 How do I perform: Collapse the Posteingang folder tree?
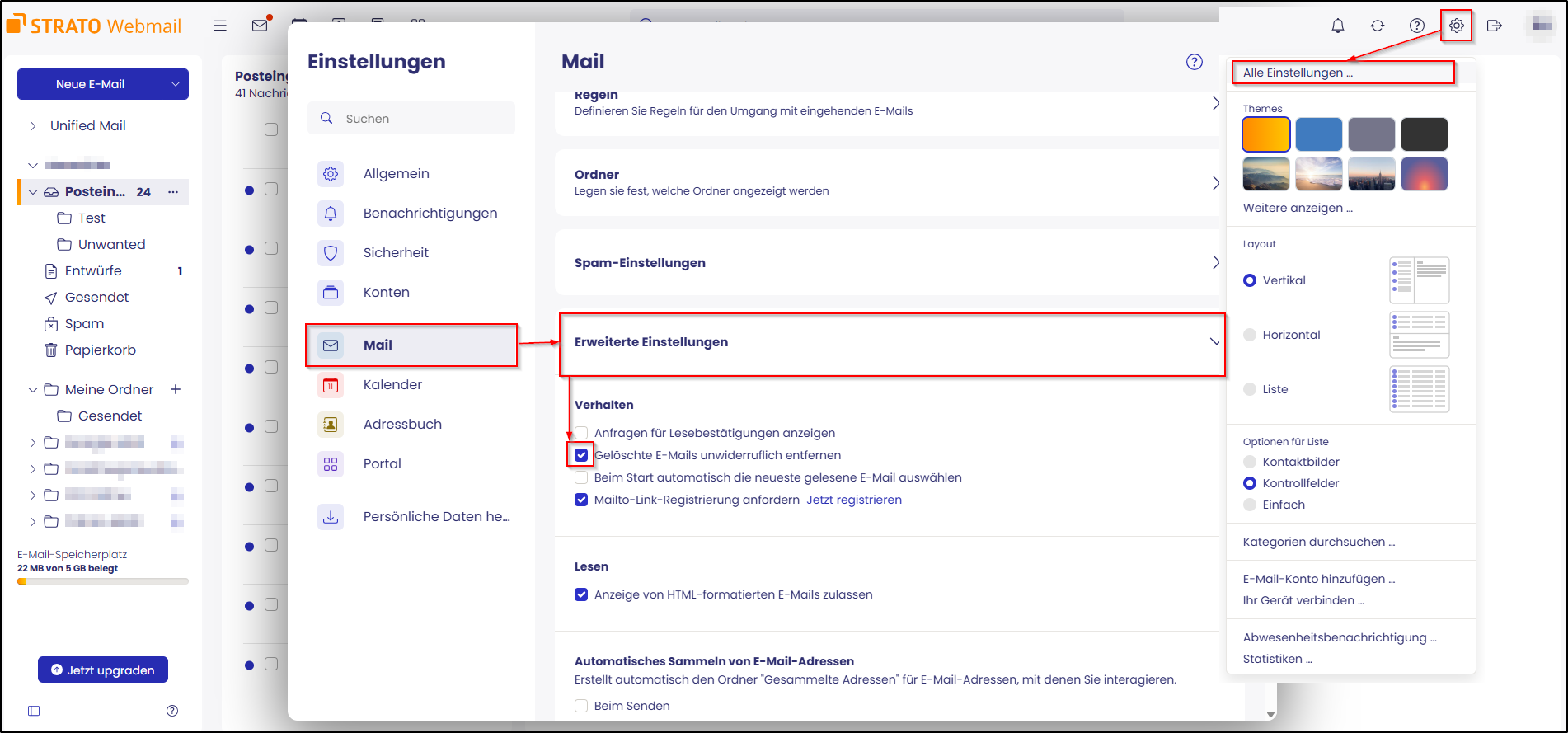pyautogui.click(x=33, y=192)
